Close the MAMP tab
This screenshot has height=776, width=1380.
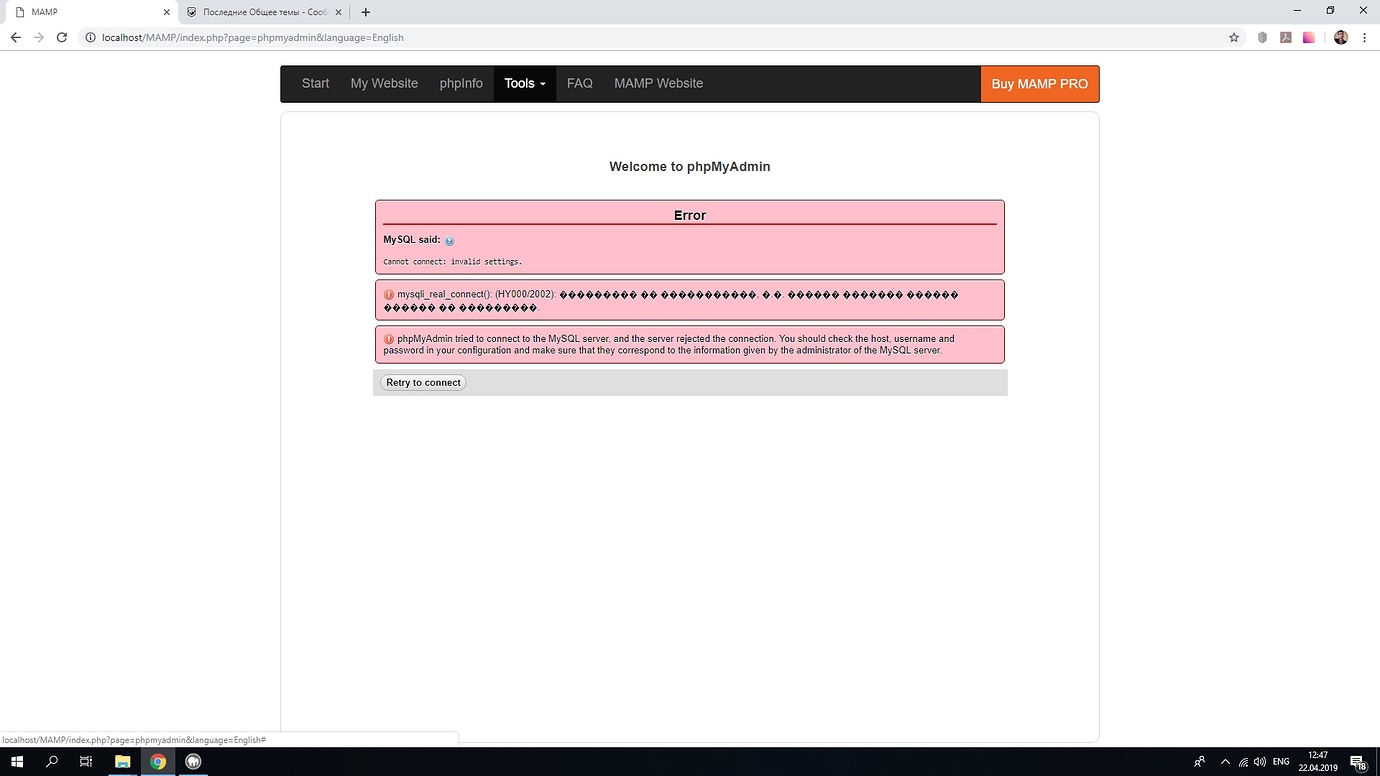[167, 12]
